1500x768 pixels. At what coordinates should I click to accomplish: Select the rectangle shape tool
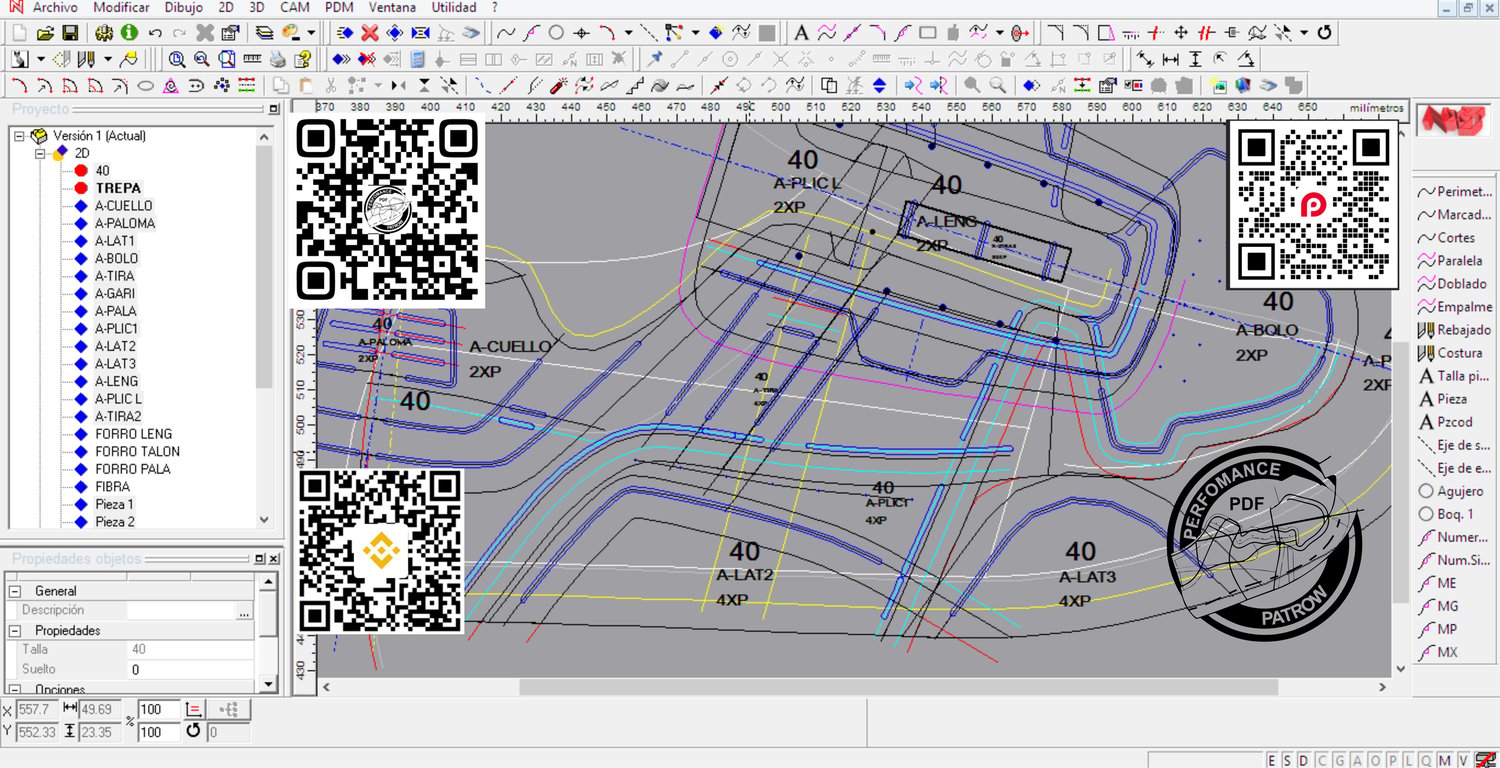(928, 33)
